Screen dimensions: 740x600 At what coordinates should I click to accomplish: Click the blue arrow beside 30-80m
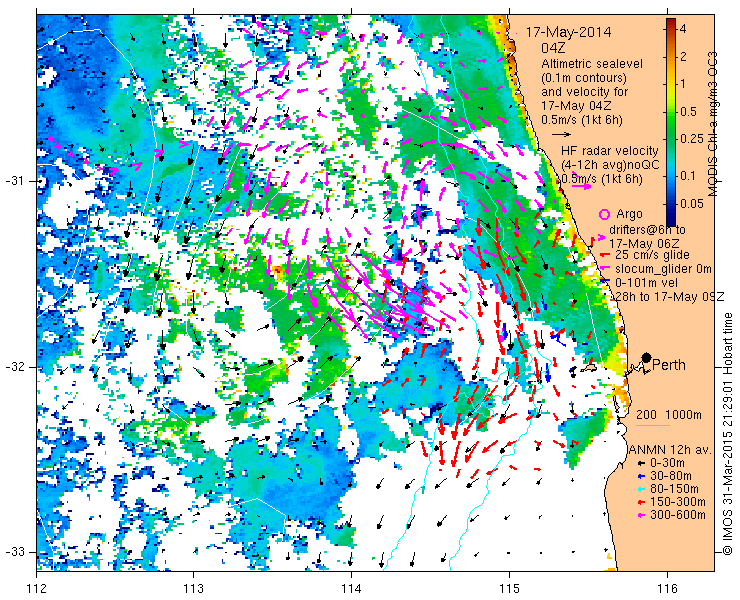[640, 476]
